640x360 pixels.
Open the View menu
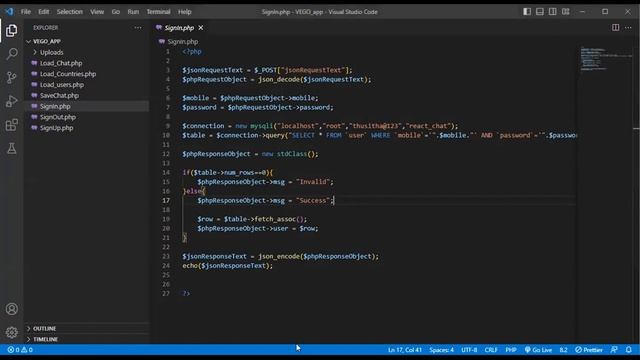click(x=97, y=12)
